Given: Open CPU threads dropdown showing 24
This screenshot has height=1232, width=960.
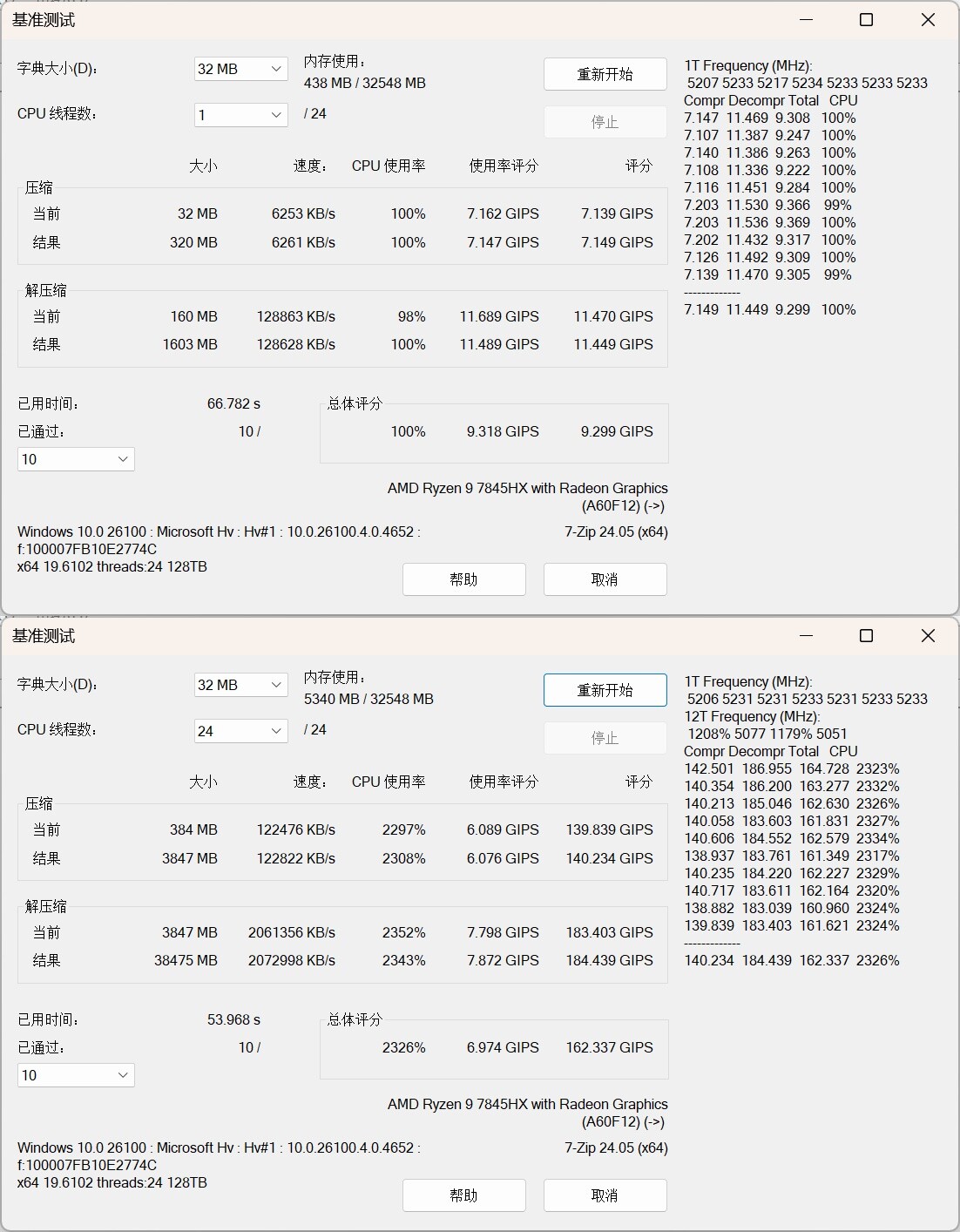Looking at the screenshot, I should coord(241,731).
